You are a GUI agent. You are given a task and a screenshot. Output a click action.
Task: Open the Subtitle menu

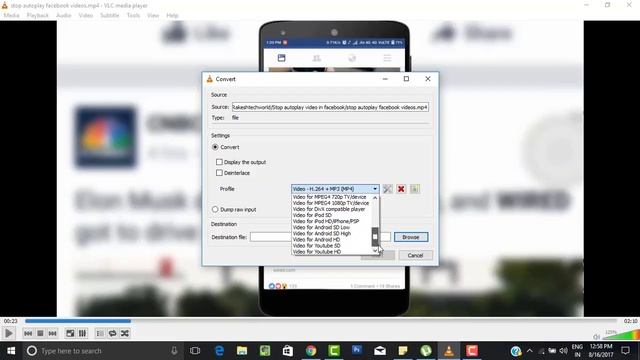(109, 15)
